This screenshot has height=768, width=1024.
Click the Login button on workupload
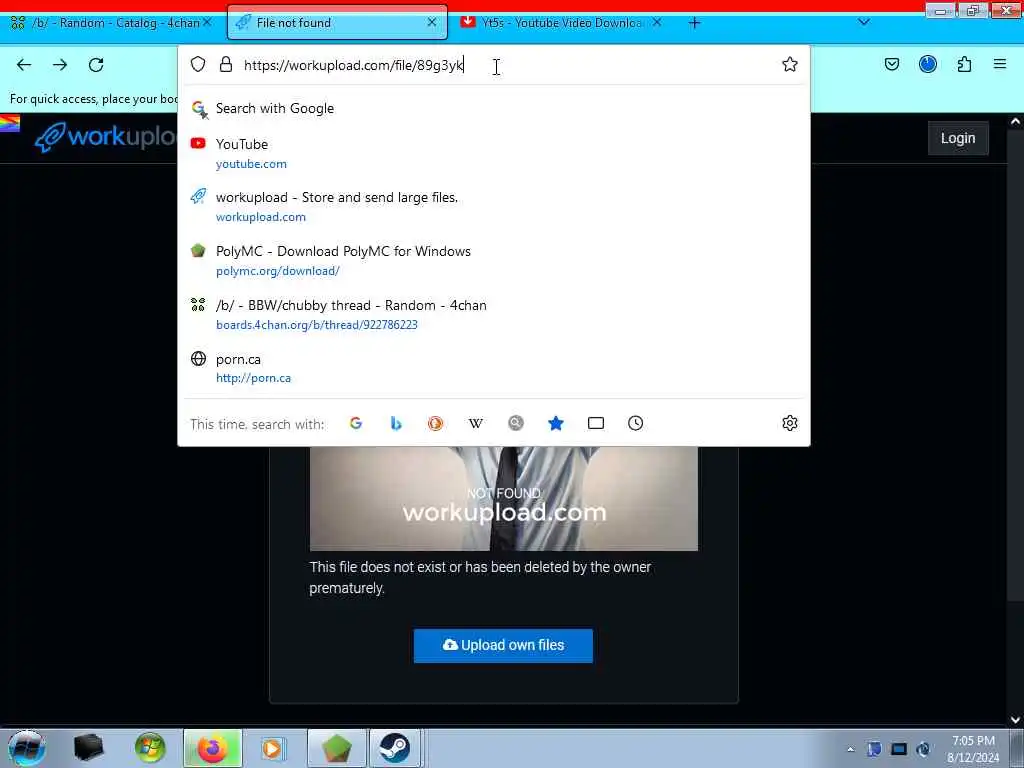[x=958, y=138]
